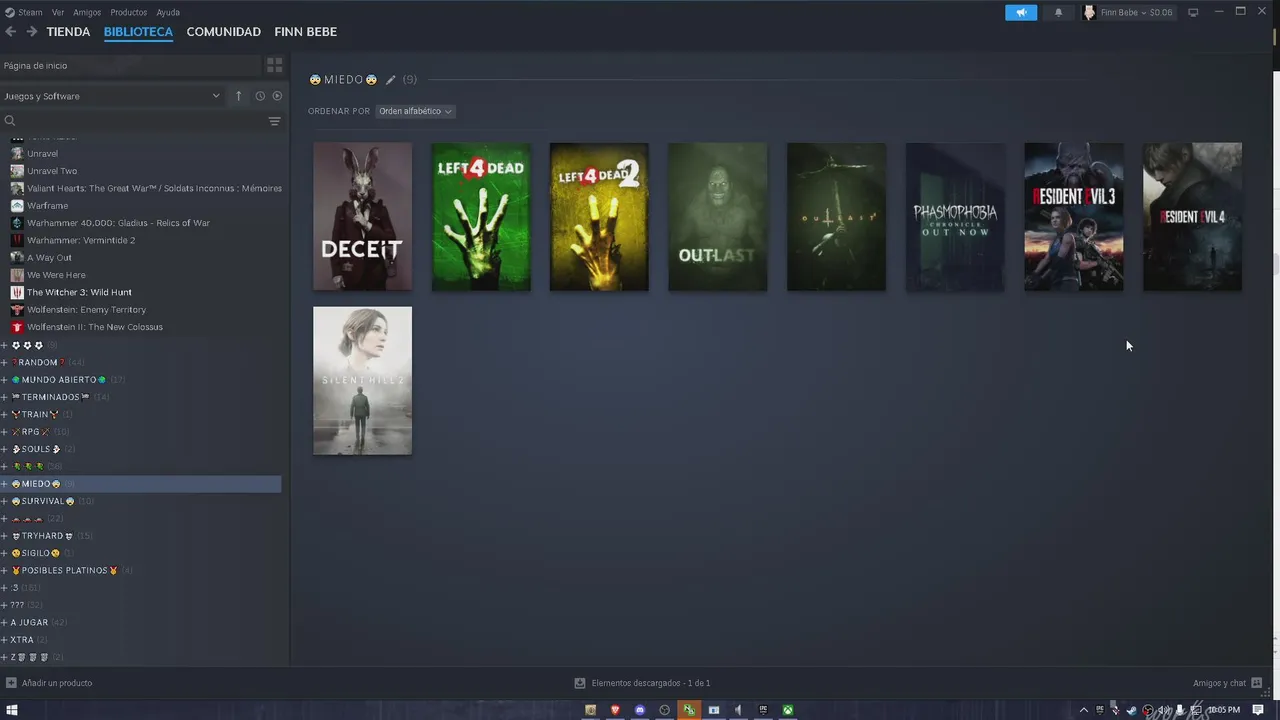Click Elementos descargados status text

coord(651,683)
